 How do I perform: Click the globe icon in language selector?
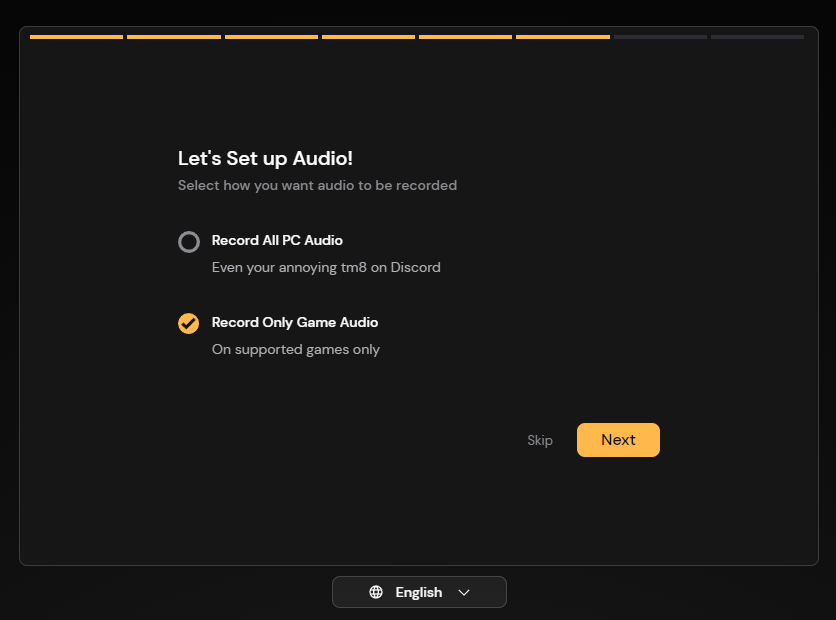tap(376, 592)
